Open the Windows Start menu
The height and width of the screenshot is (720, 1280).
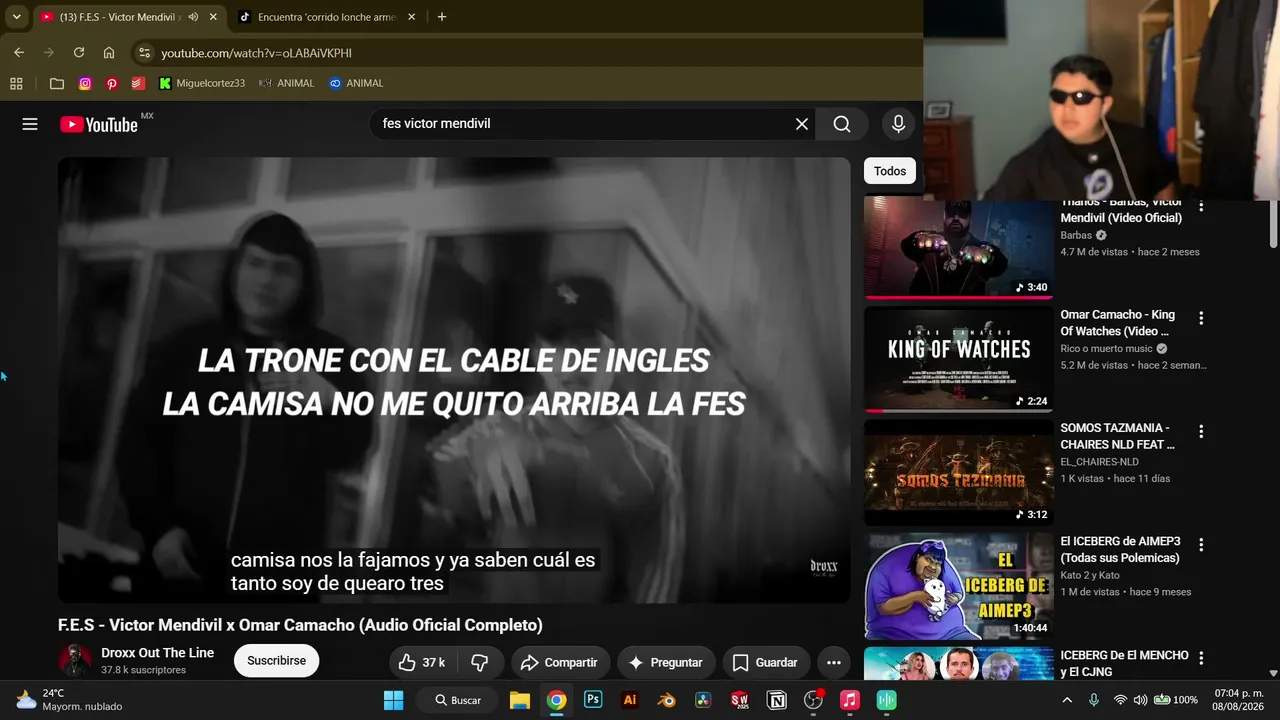coord(394,700)
